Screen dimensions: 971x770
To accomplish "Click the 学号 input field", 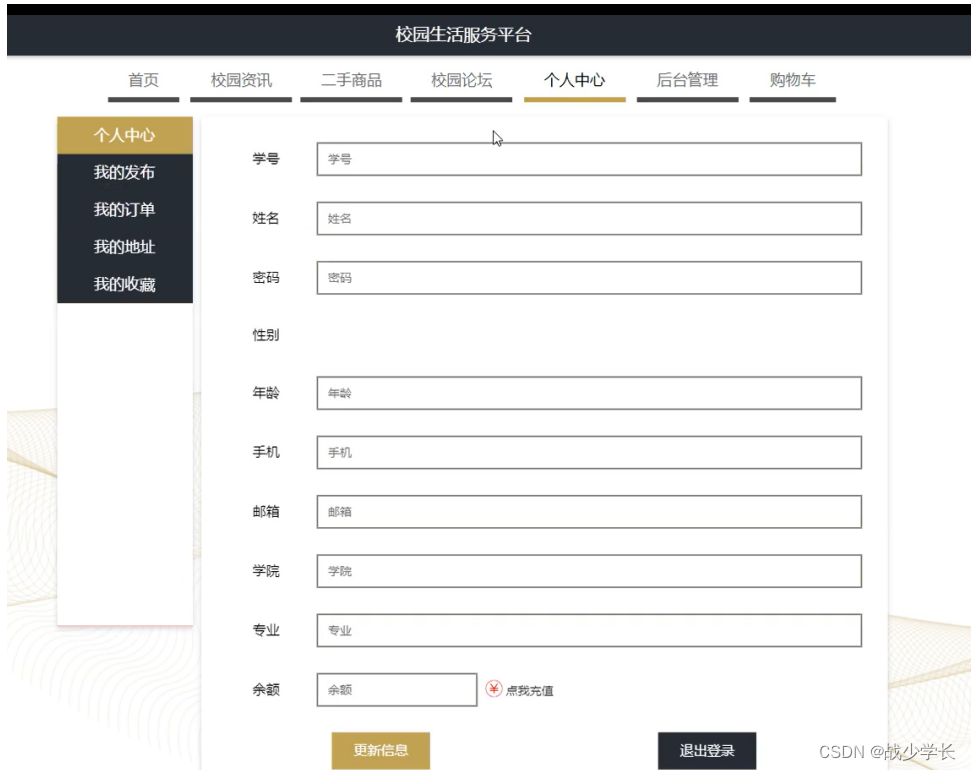I will [x=587, y=158].
